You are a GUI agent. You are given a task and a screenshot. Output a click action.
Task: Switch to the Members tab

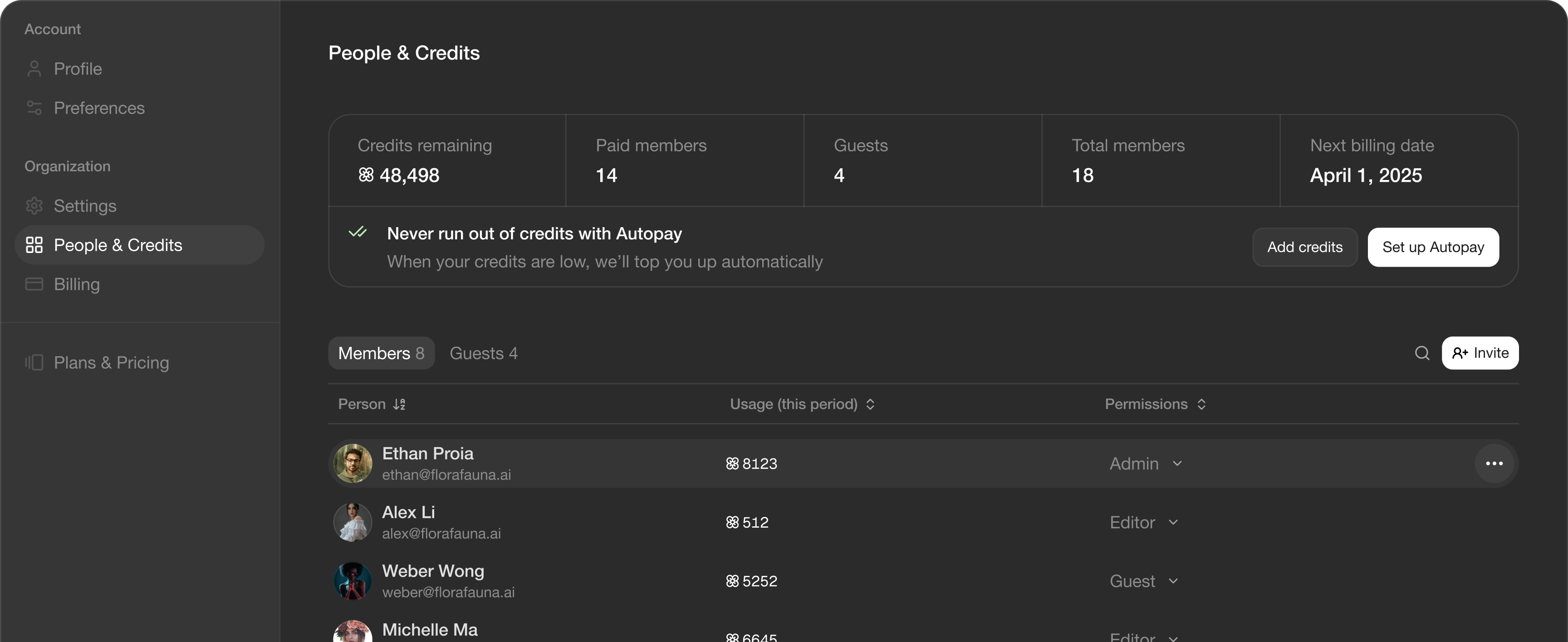pyautogui.click(x=381, y=353)
